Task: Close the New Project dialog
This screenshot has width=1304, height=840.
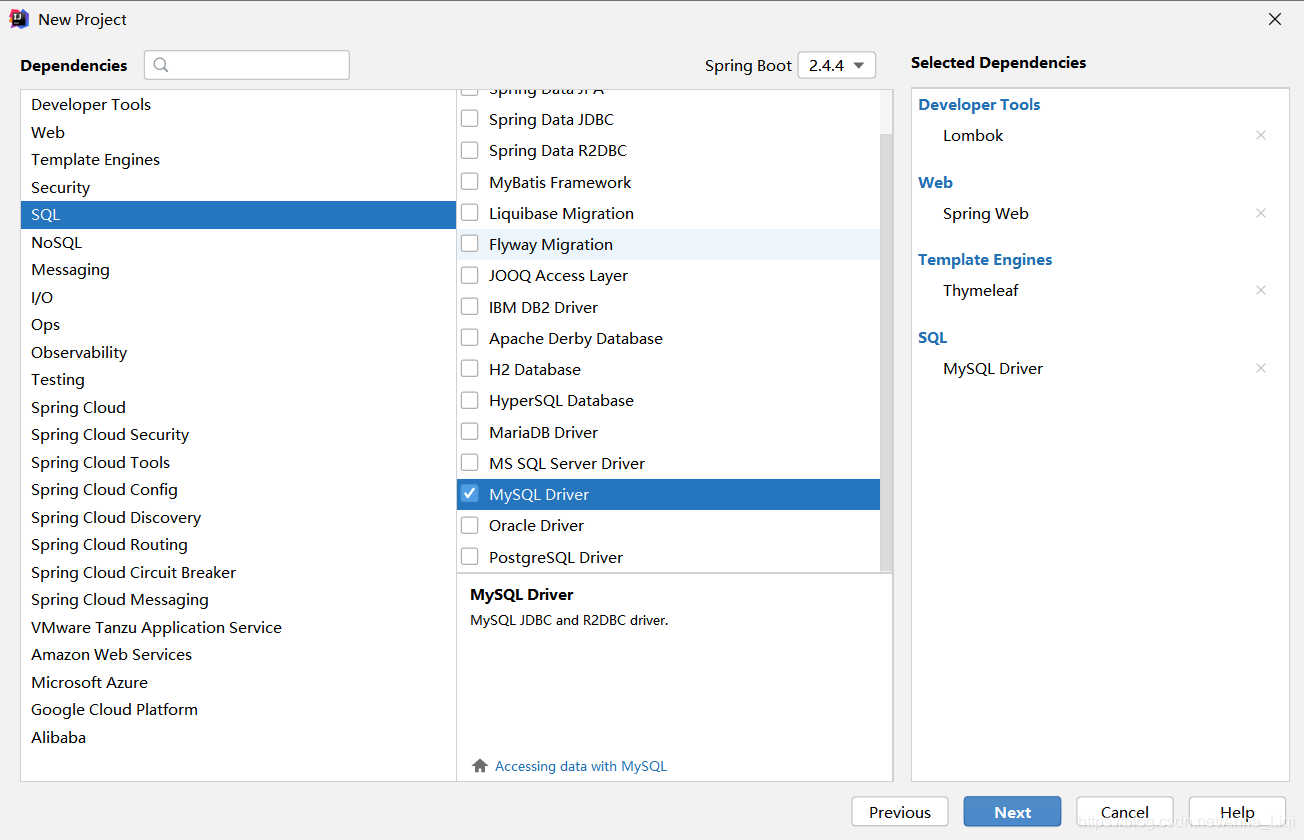Action: (x=1275, y=19)
